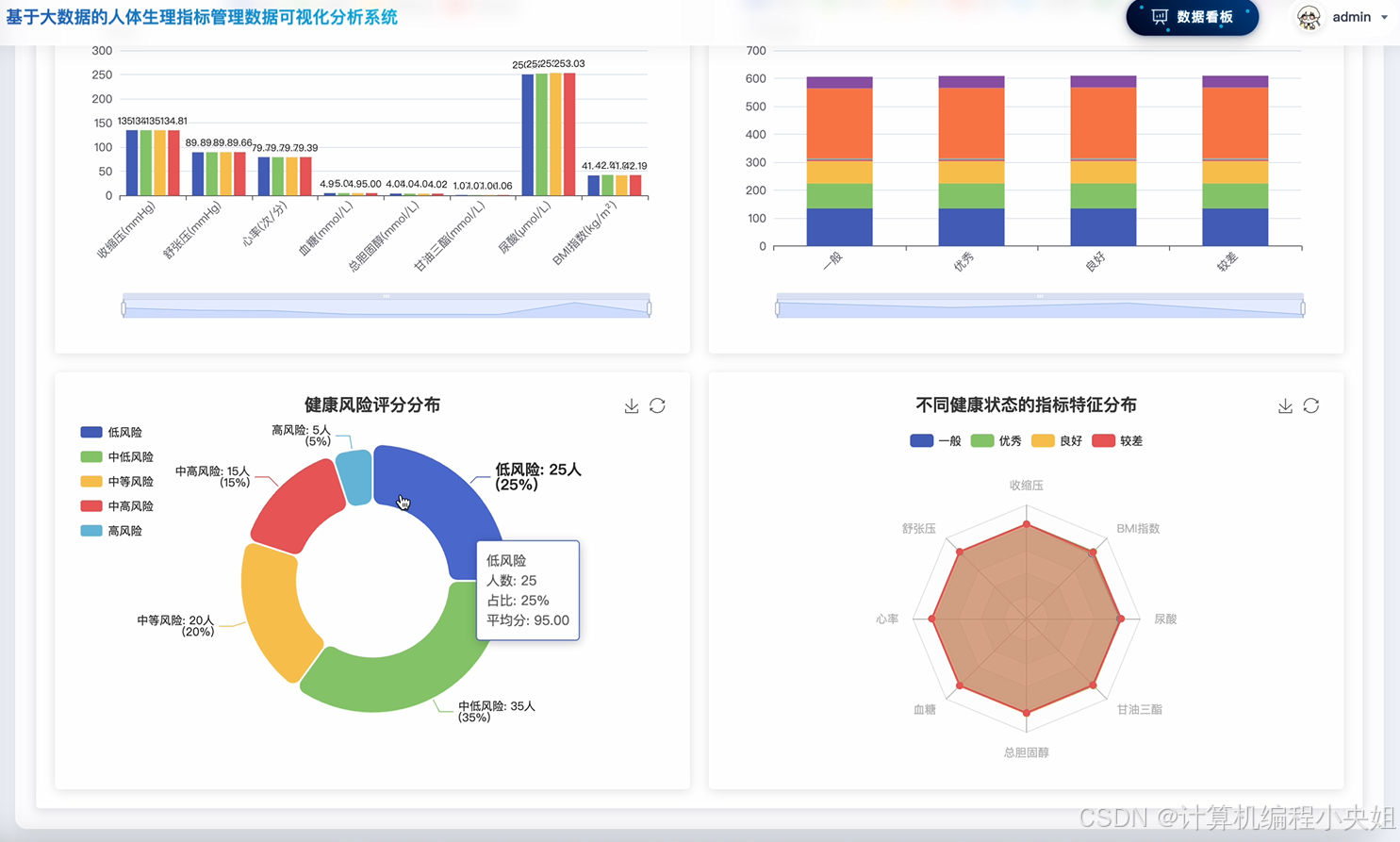Click the stacked bar chart zoom slider
Screen dimensions: 1400x842
[1040, 306]
